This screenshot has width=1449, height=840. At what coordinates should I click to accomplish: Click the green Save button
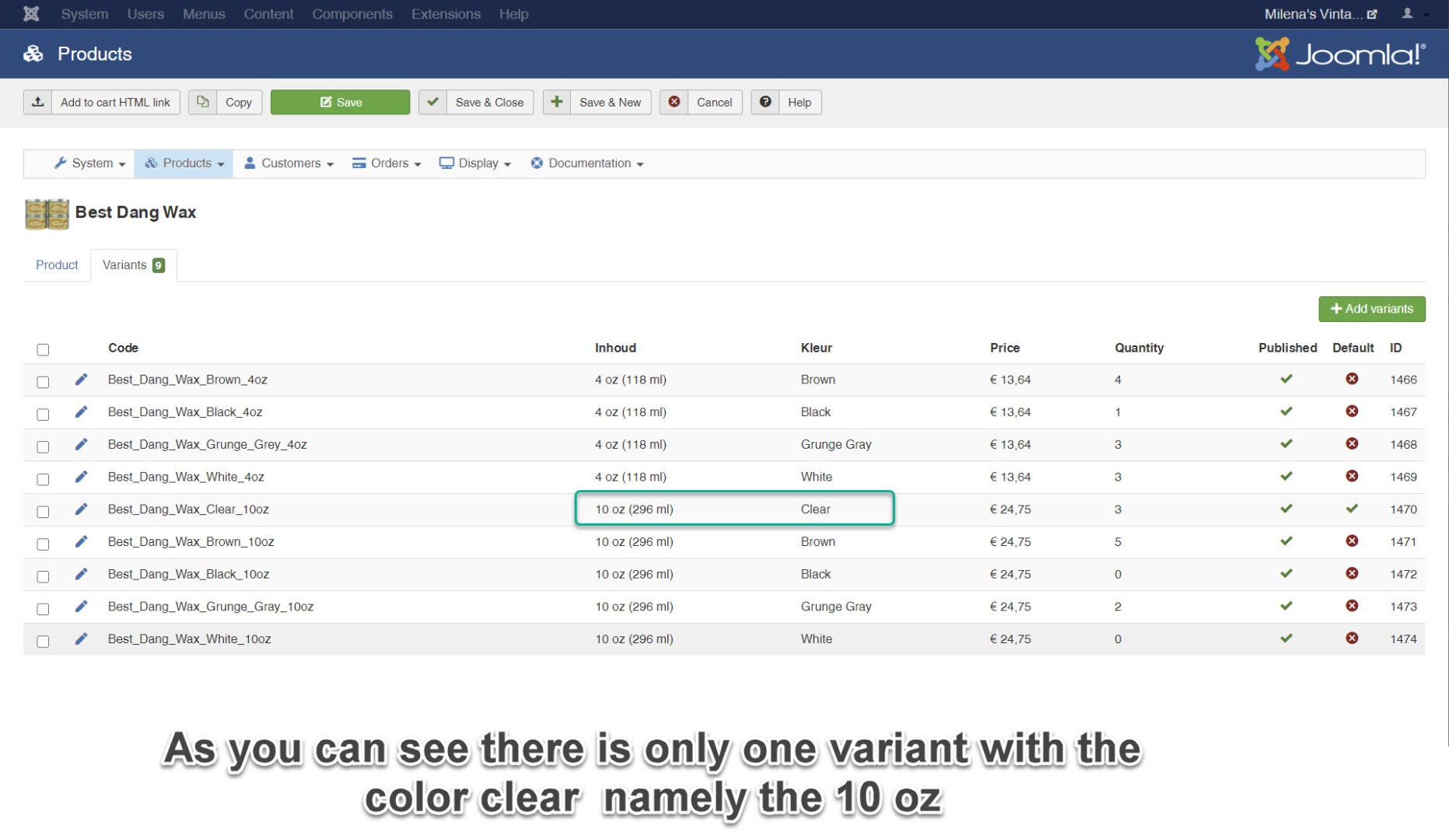pos(340,102)
